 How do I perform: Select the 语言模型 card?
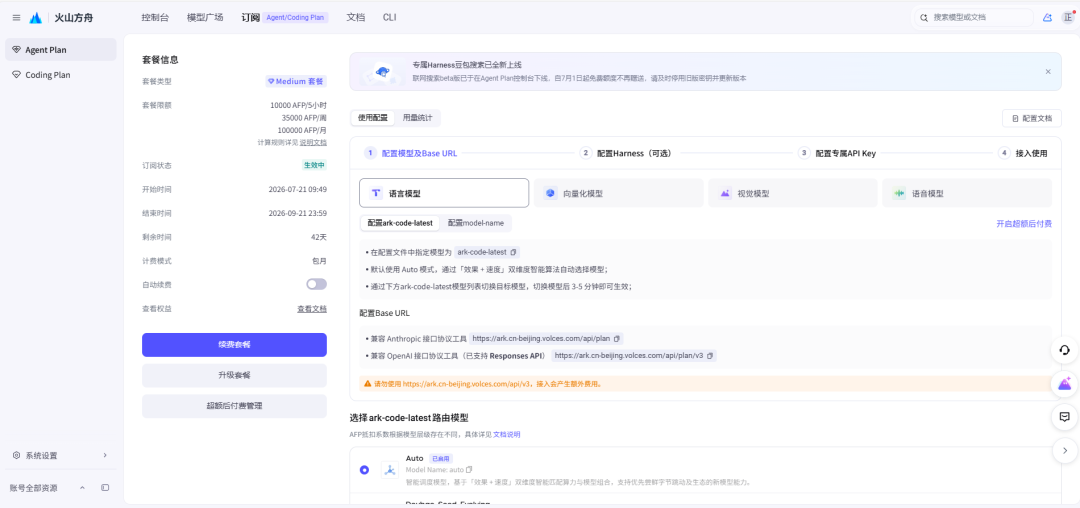[x=444, y=193]
